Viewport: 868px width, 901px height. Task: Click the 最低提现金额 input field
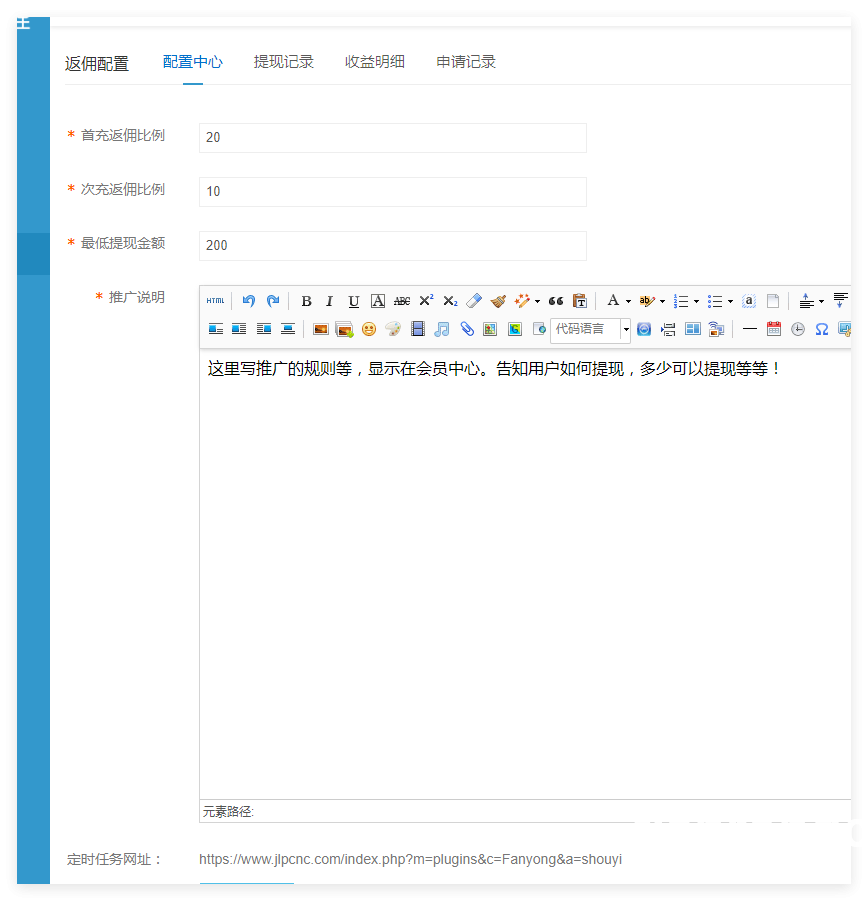(x=393, y=246)
